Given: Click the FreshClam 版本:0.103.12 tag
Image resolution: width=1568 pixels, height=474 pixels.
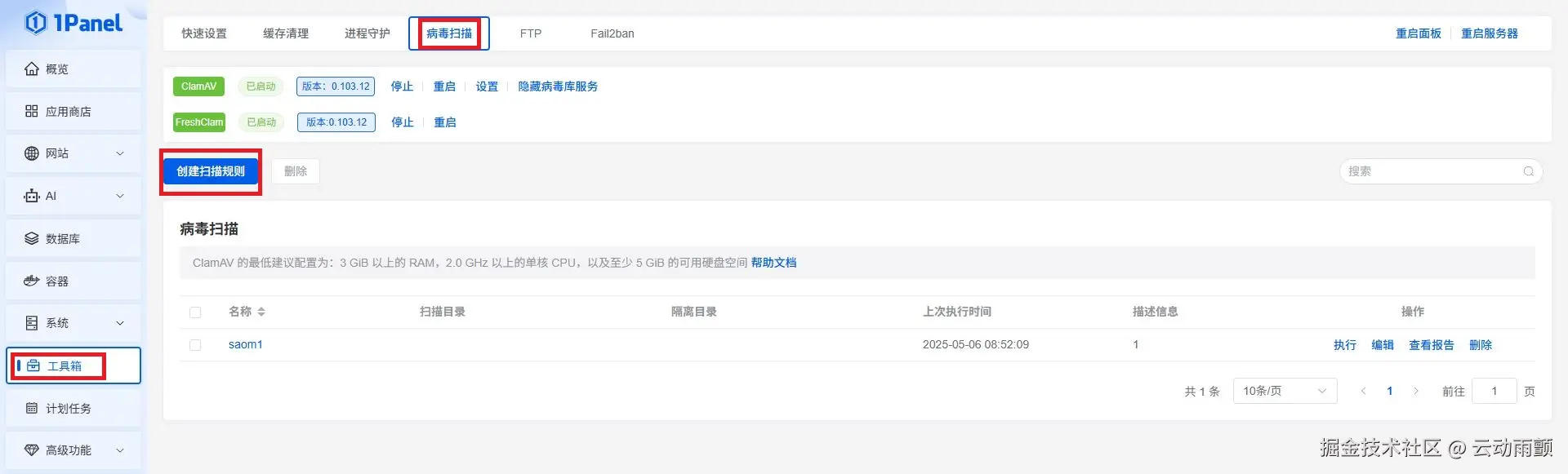Looking at the screenshot, I should pyautogui.click(x=336, y=122).
